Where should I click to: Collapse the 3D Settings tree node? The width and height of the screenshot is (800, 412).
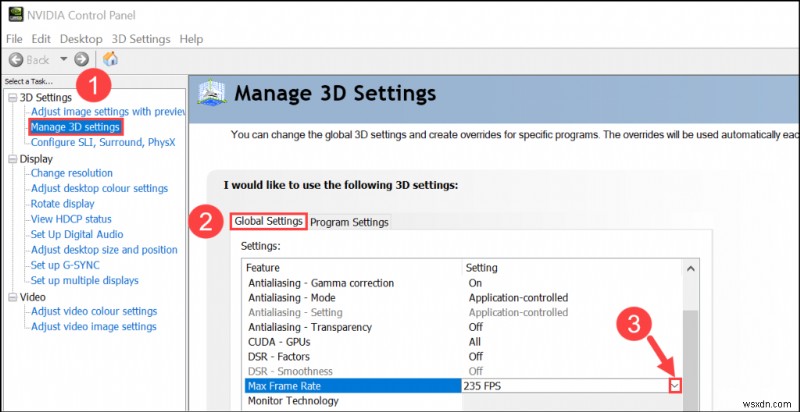11,98
